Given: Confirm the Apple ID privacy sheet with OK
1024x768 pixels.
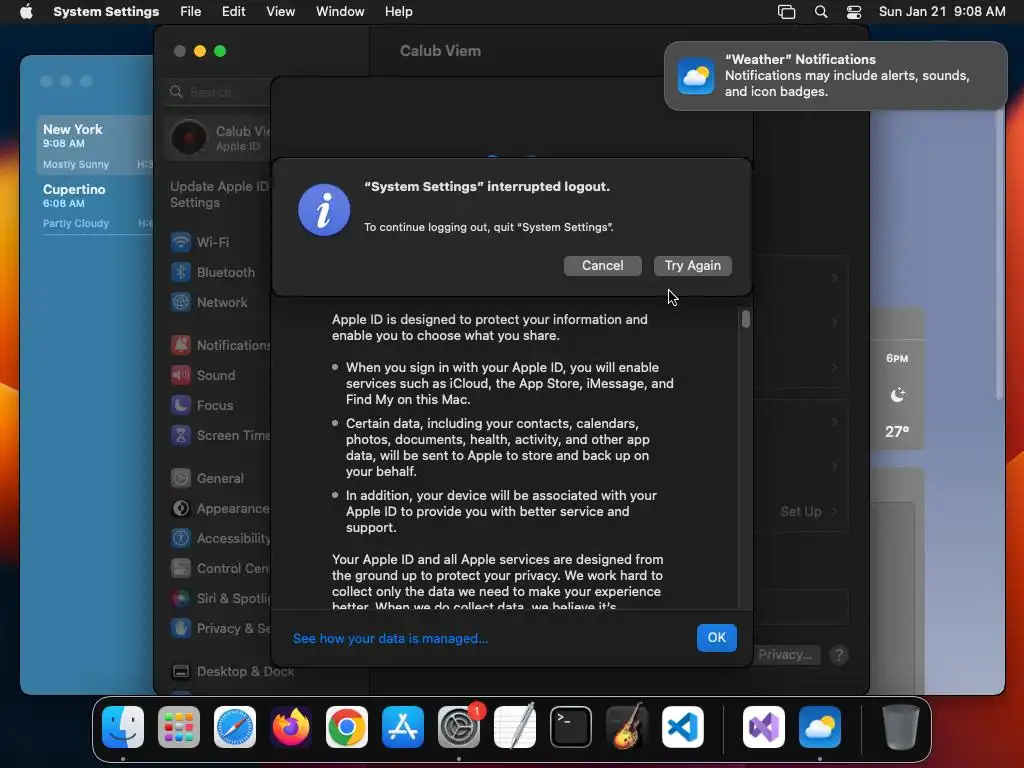Looking at the screenshot, I should (x=716, y=637).
